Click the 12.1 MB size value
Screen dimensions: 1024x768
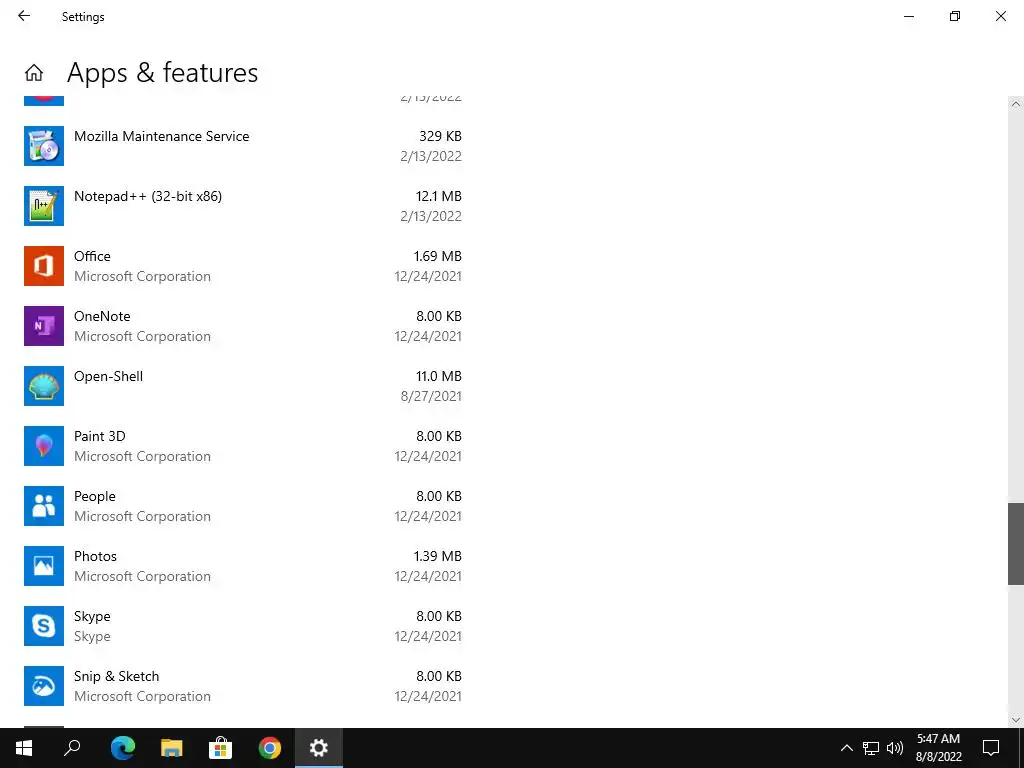click(439, 197)
